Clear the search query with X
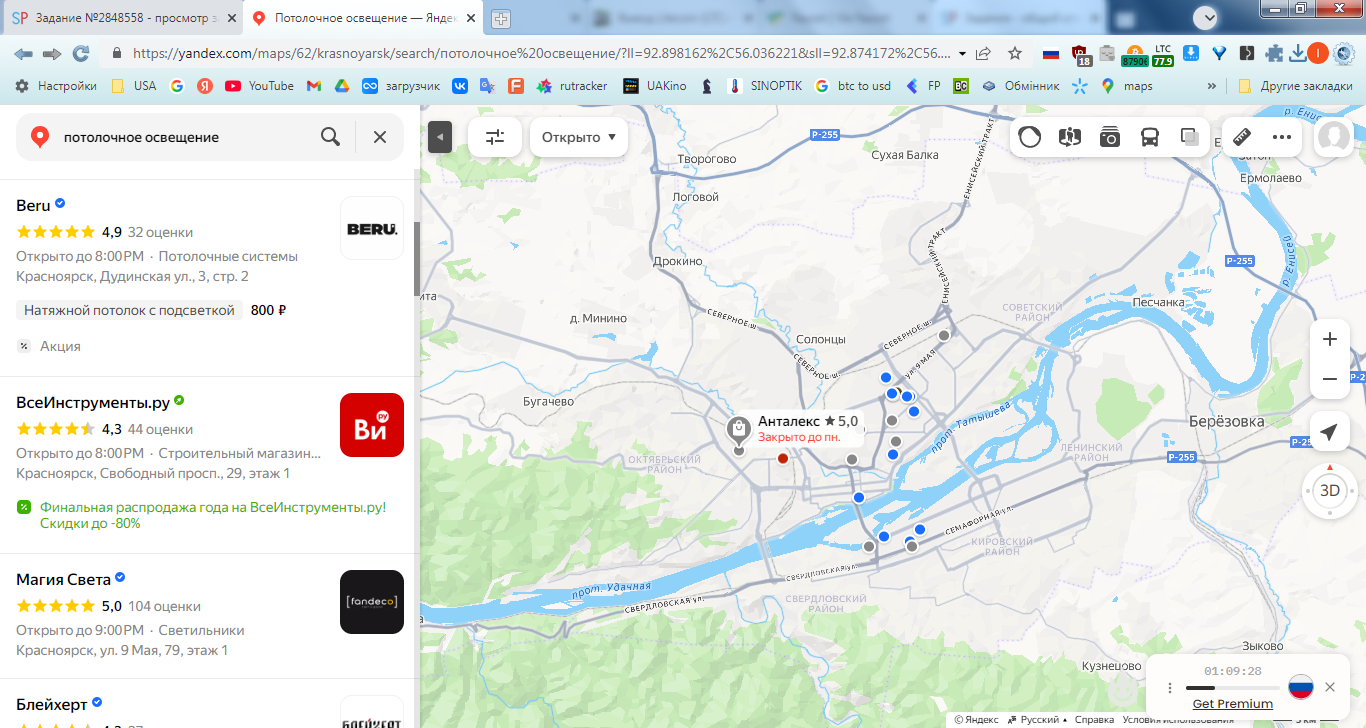 [x=380, y=137]
